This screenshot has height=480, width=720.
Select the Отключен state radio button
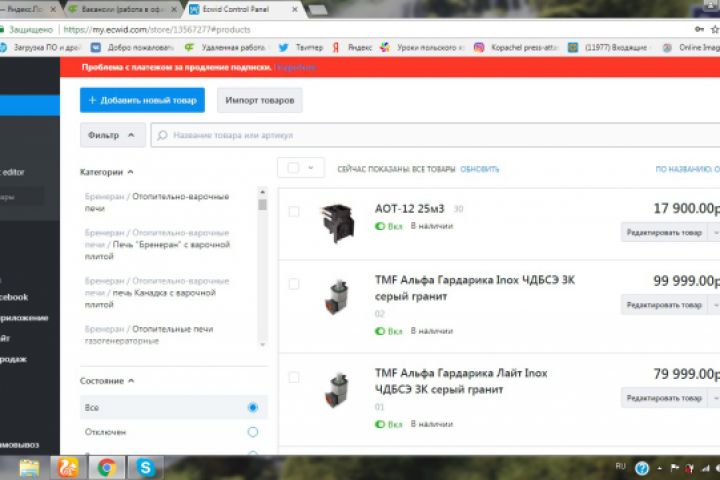point(253,432)
